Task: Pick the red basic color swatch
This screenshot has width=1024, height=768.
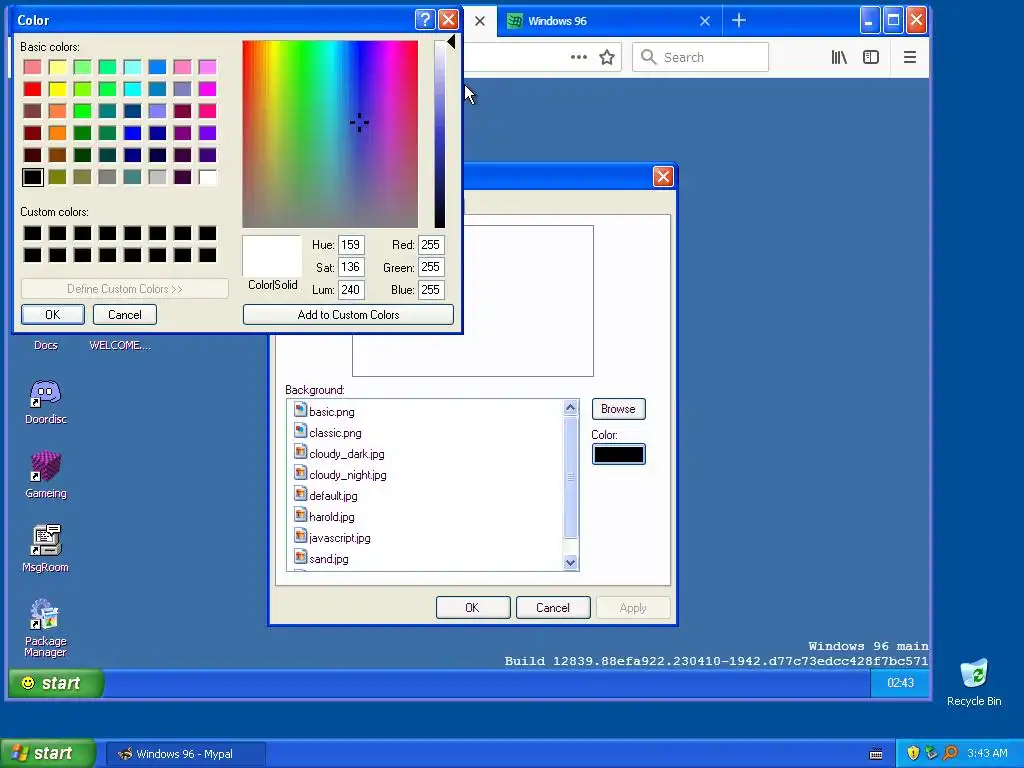Action: (32, 89)
